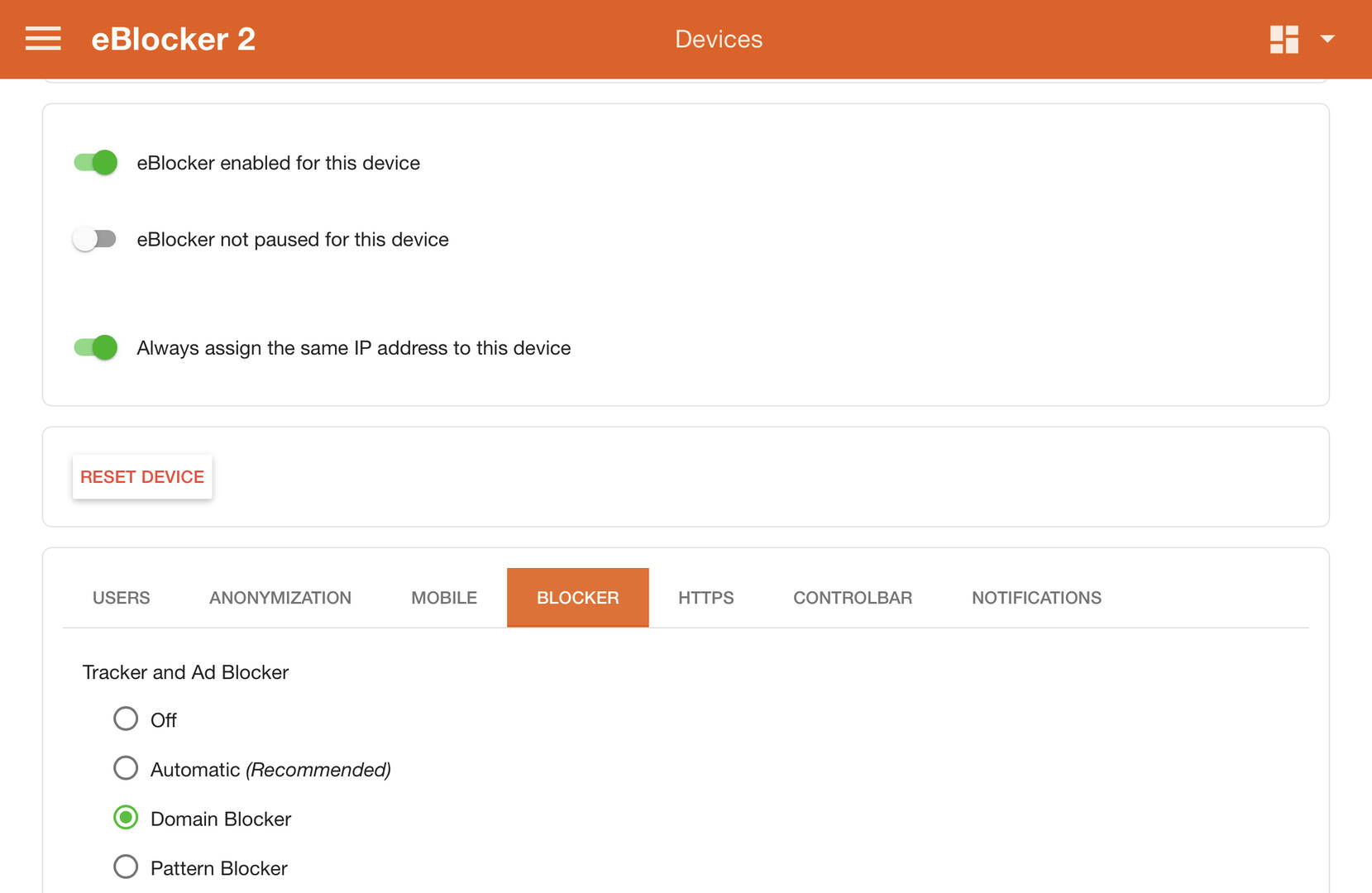
Task: Select the BLOCKER tab
Action: (578, 598)
